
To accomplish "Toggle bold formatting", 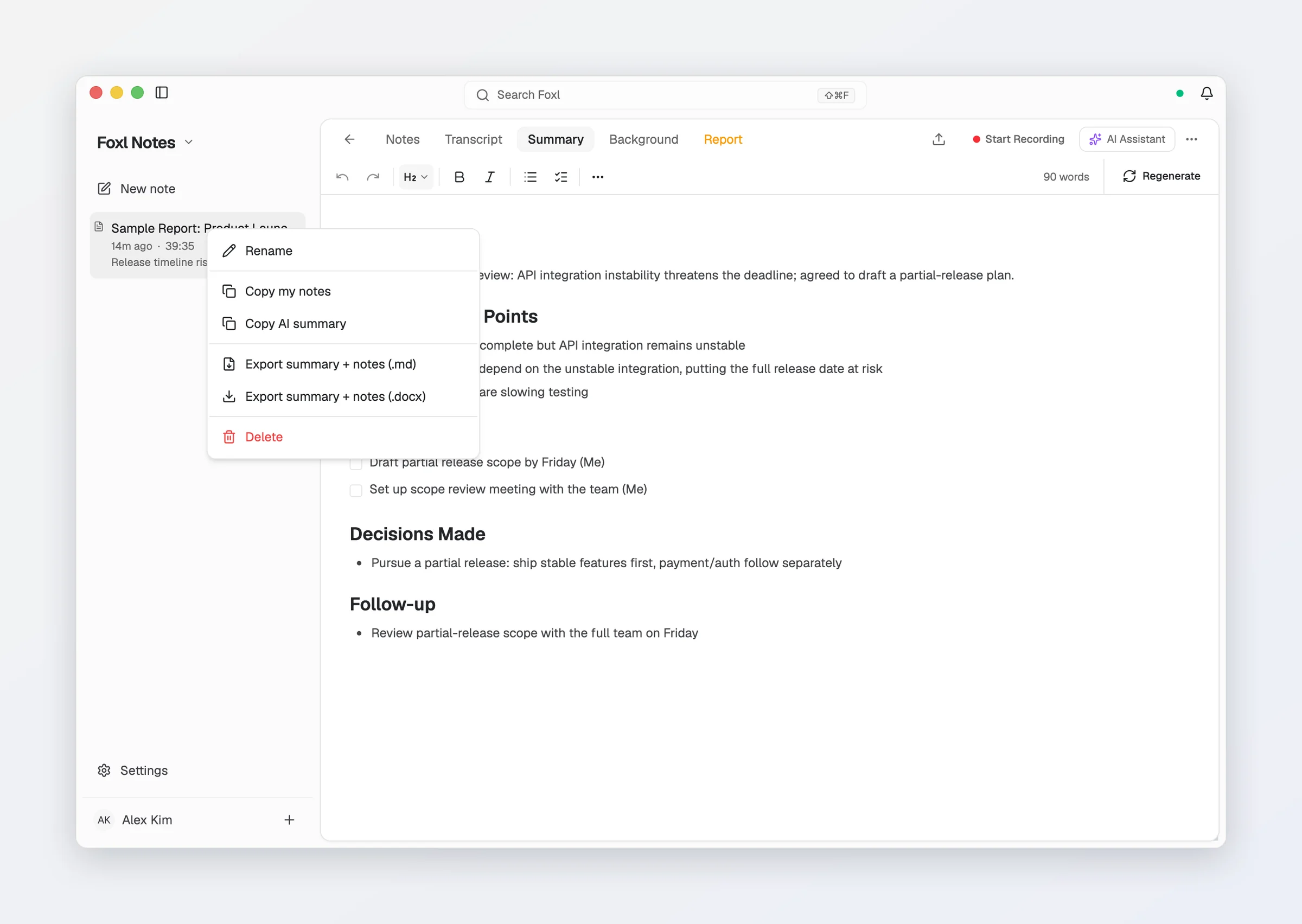I will (459, 177).
